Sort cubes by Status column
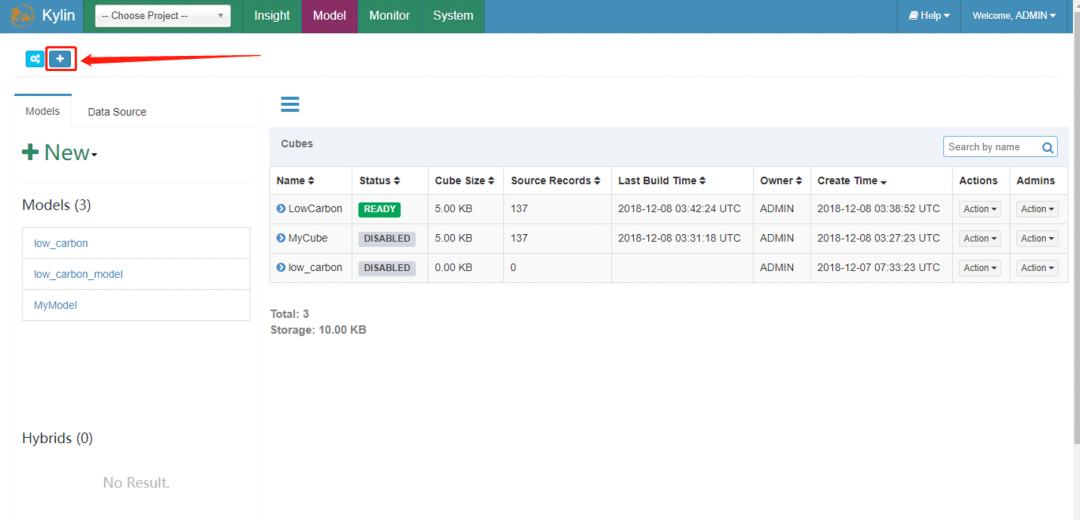The image size is (1080, 520). 380,180
